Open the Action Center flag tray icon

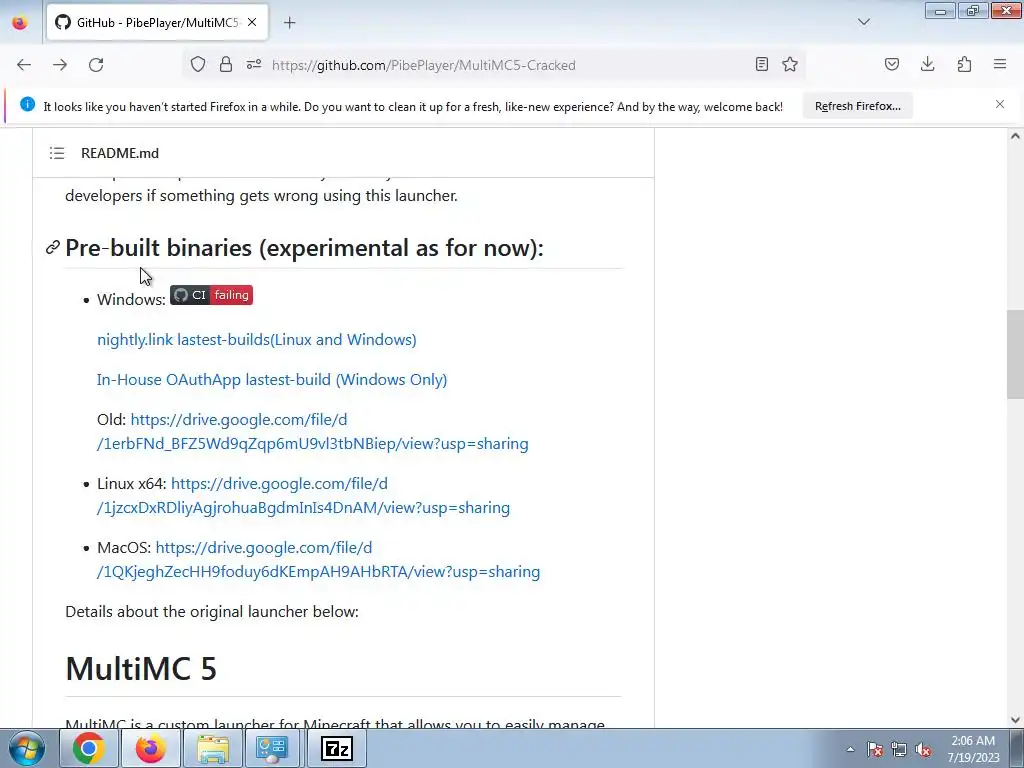tap(874, 749)
